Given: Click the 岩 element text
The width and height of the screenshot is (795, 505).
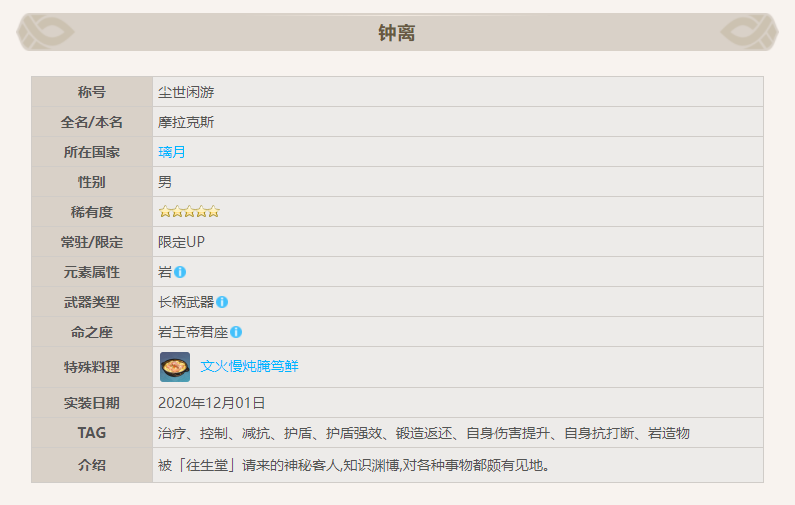Looking at the screenshot, I should click(x=165, y=272).
